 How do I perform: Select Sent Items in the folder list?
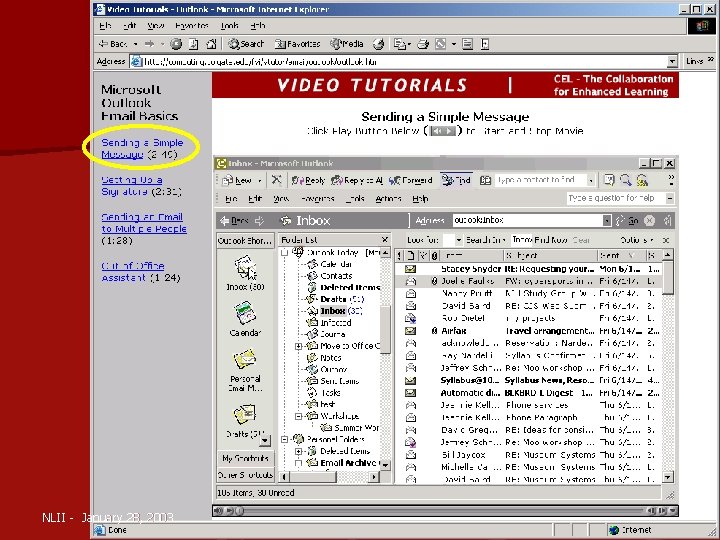(x=333, y=381)
